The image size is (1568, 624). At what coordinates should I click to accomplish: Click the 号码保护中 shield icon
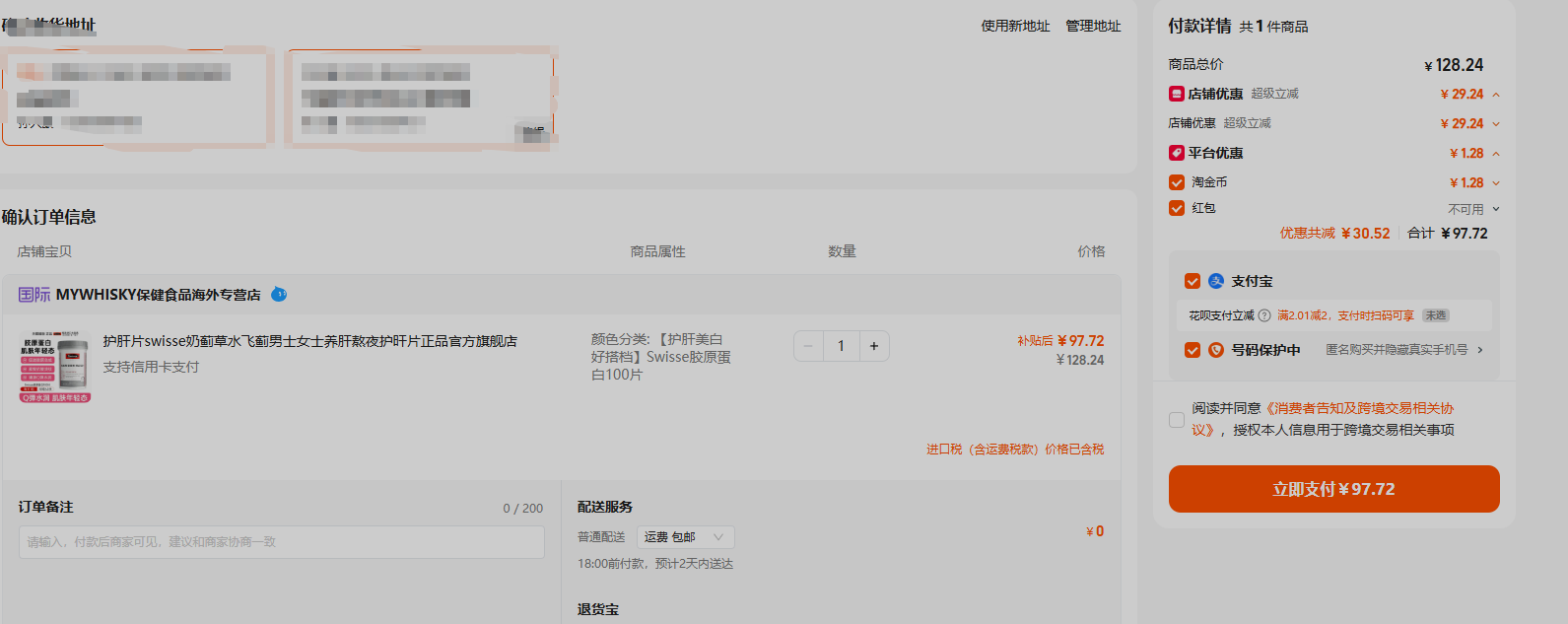tap(1216, 350)
